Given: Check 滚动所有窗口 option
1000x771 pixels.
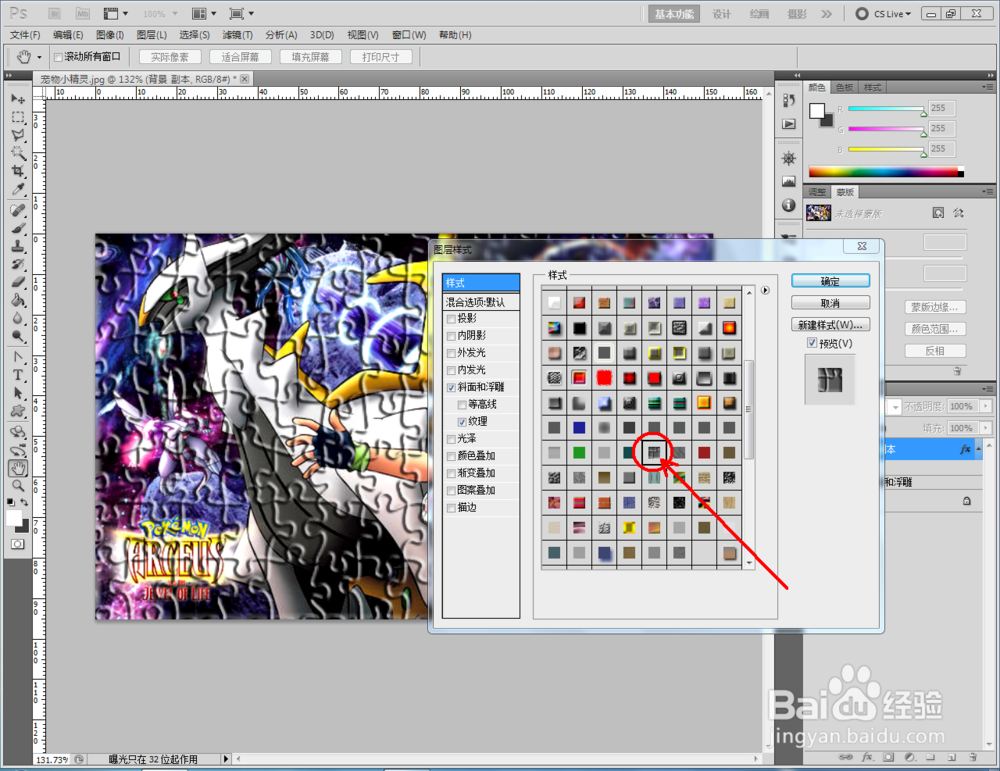Looking at the screenshot, I should pyautogui.click(x=58, y=57).
